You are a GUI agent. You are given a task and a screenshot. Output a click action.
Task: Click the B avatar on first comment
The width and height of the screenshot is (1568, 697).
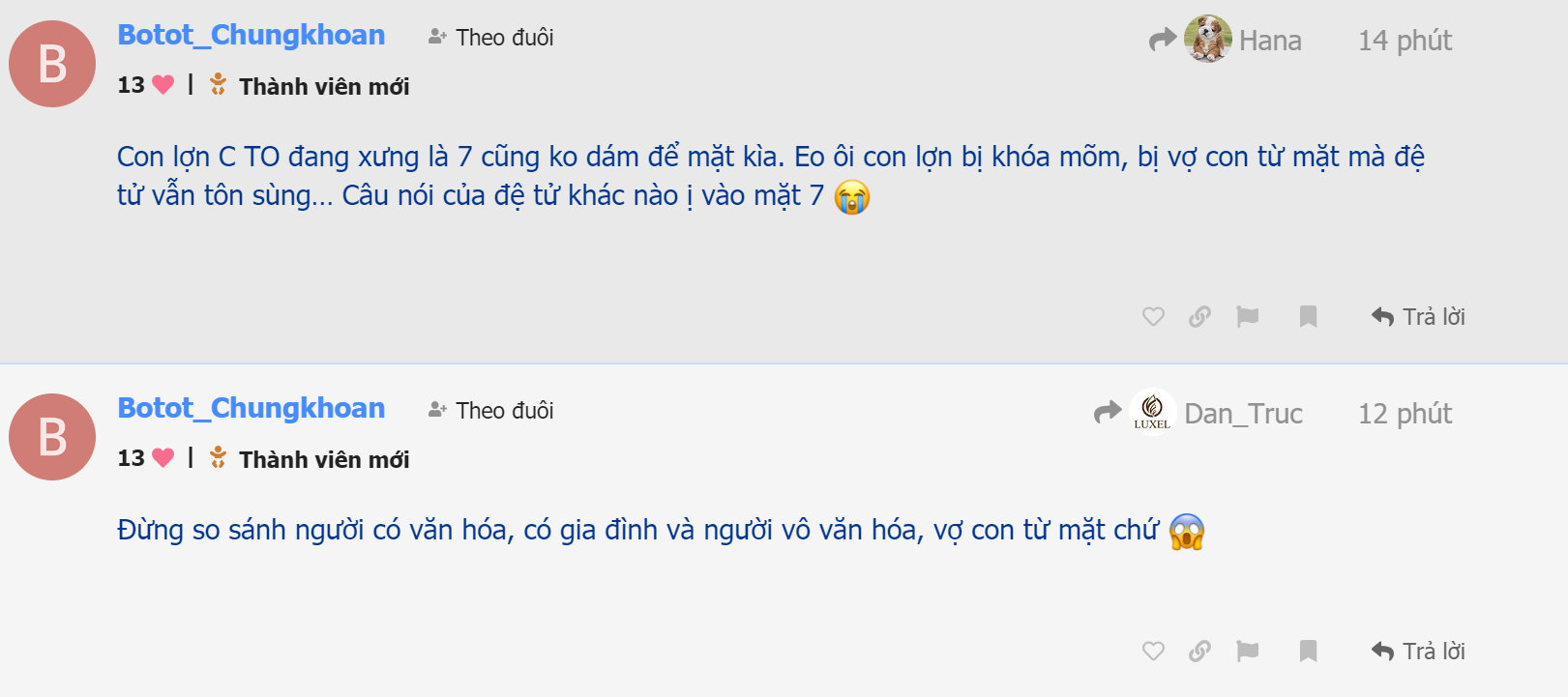(x=52, y=64)
